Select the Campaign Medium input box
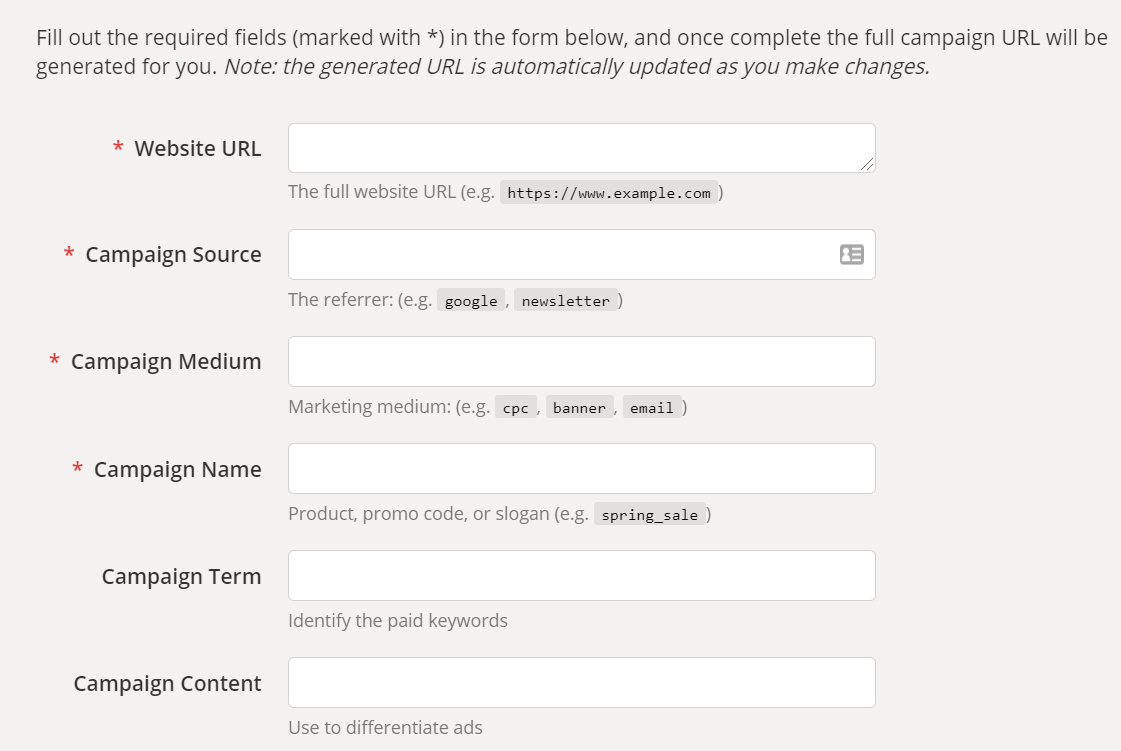Image resolution: width=1121 pixels, height=751 pixels. pos(581,362)
